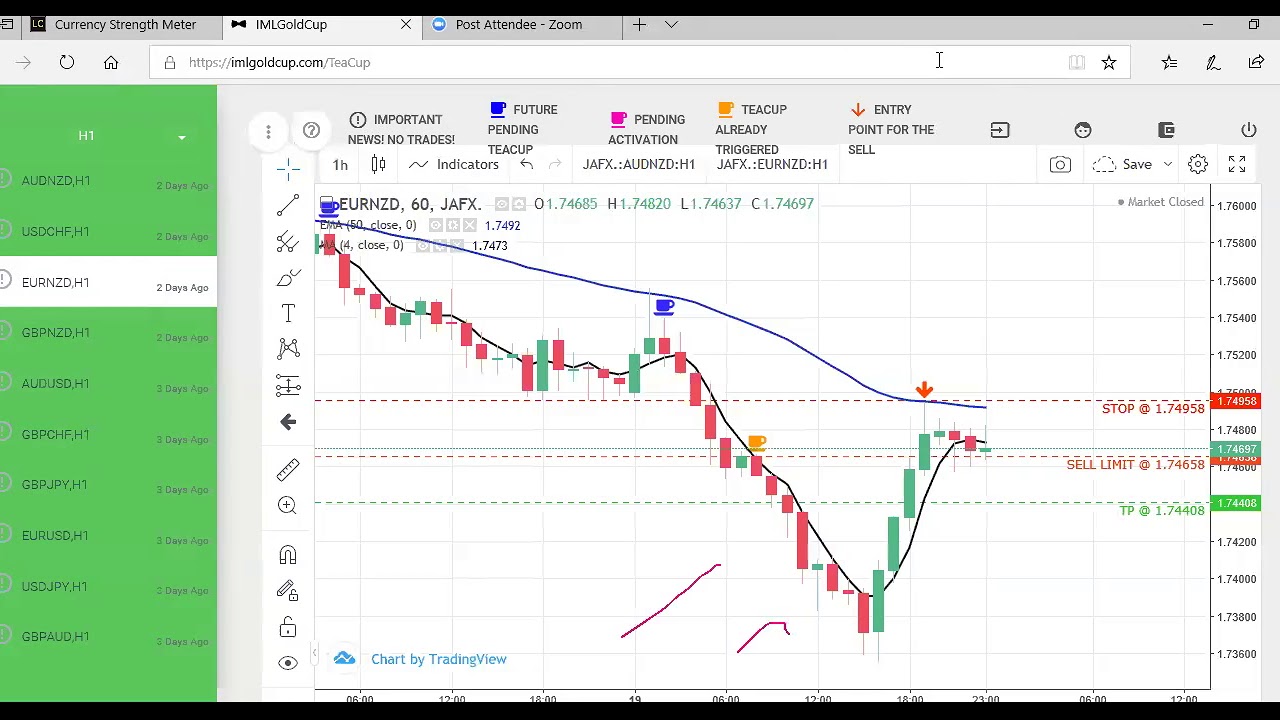Select AUDNZD,H1 in the pair list
1280x720 pixels.
pyautogui.click(x=108, y=181)
